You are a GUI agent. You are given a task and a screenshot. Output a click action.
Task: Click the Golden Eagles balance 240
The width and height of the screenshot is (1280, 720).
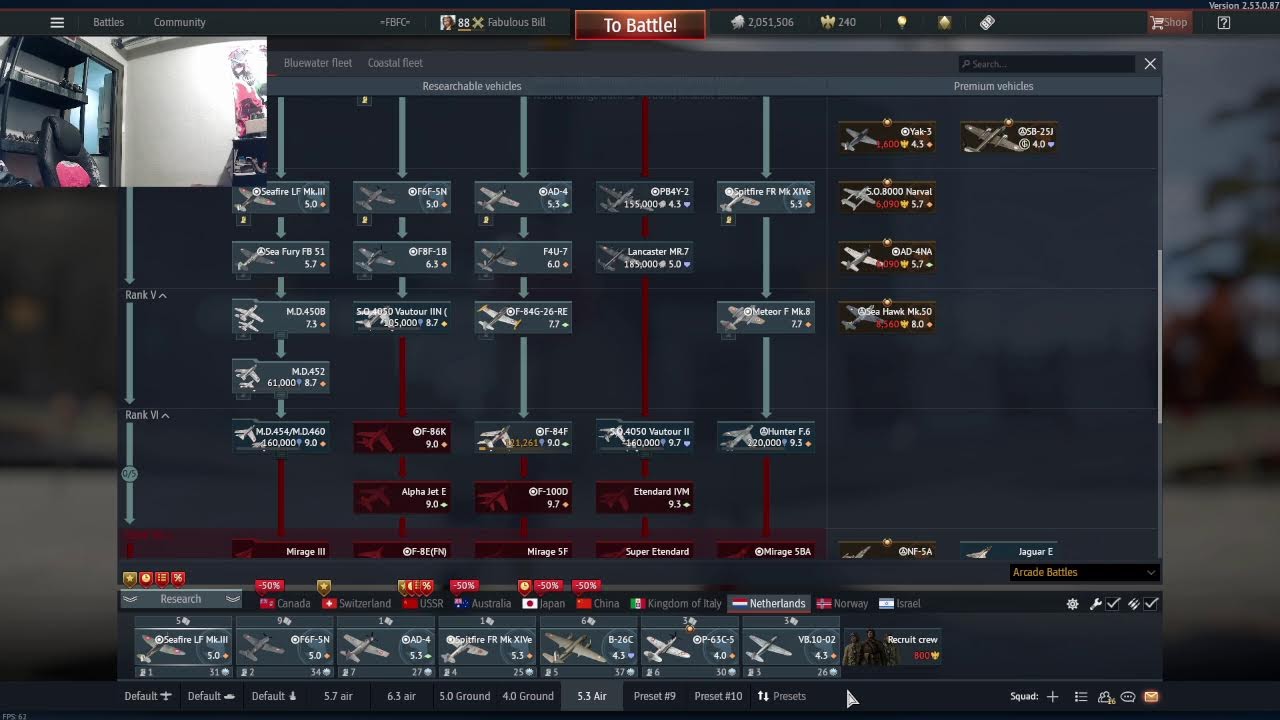[838, 22]
